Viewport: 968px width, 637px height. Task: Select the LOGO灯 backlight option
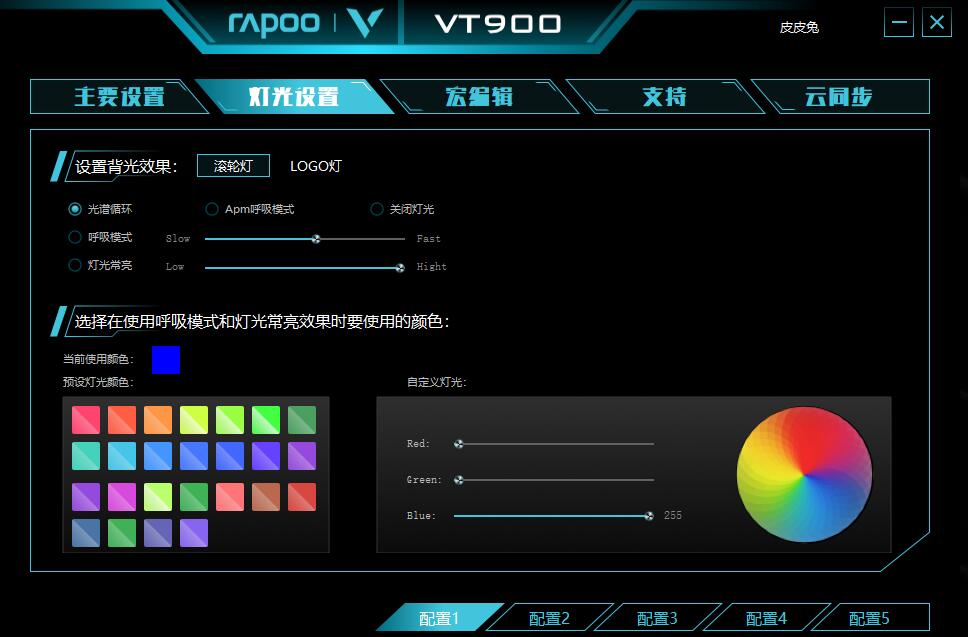[x=315, y=167]
